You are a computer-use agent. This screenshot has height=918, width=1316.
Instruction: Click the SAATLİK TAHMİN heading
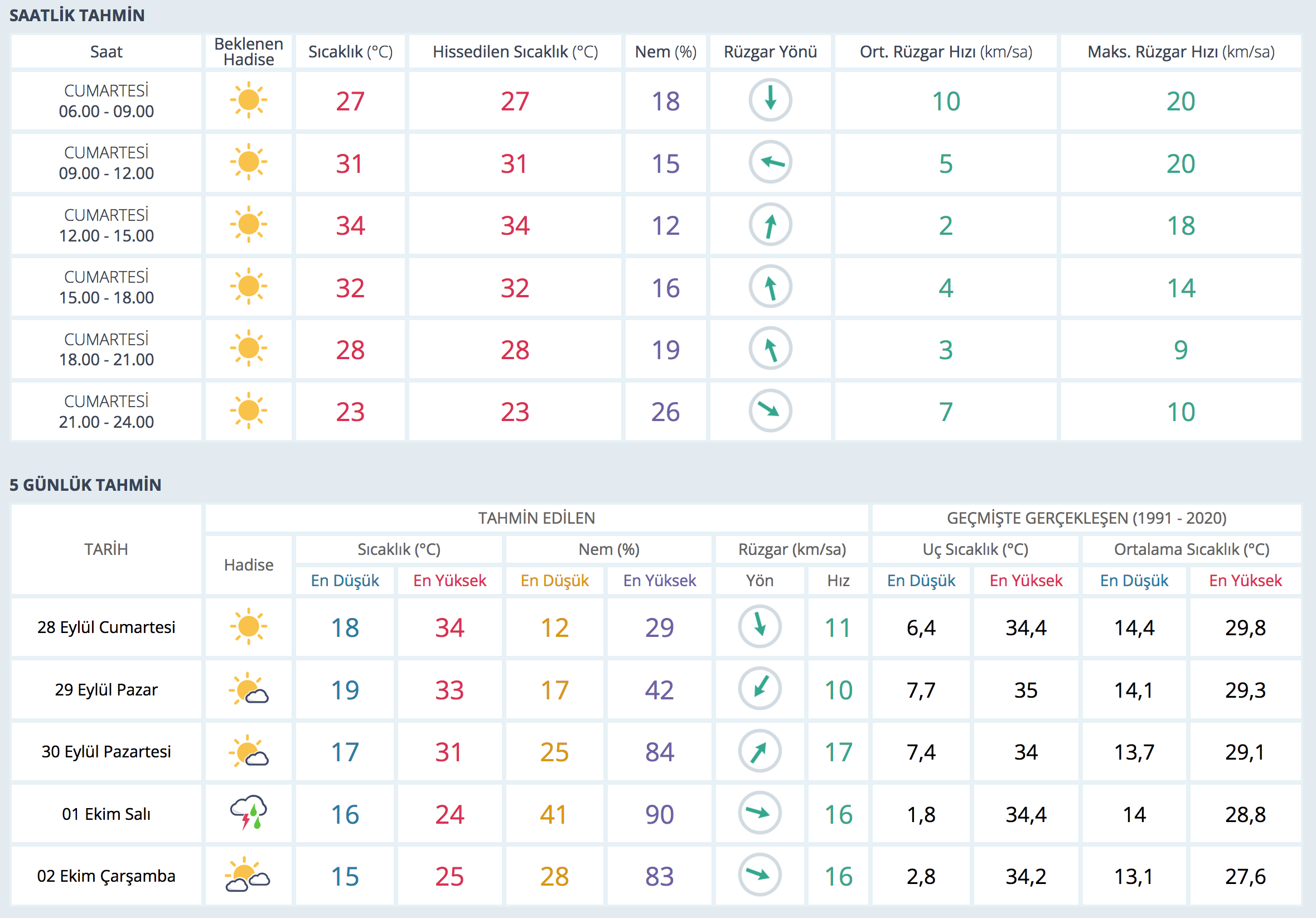click(77, 16)
